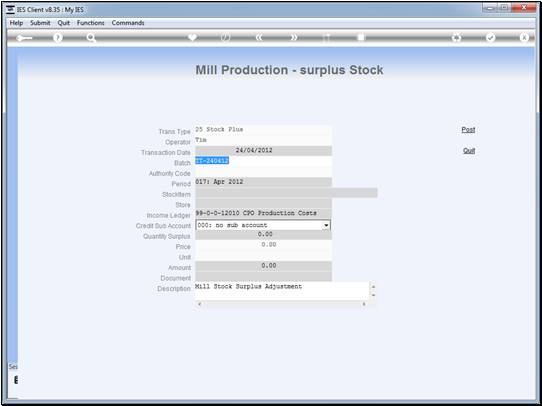Open the Submit menu
The height and width of the screenshot is (406, 542).
[x=40, y=23]
